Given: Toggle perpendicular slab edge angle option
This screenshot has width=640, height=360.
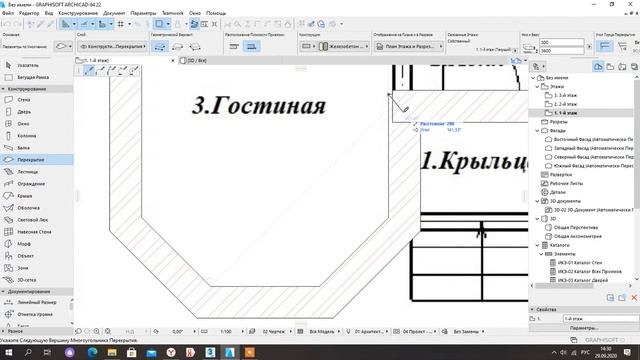Looking at the screenshot, I should [605, 47].
